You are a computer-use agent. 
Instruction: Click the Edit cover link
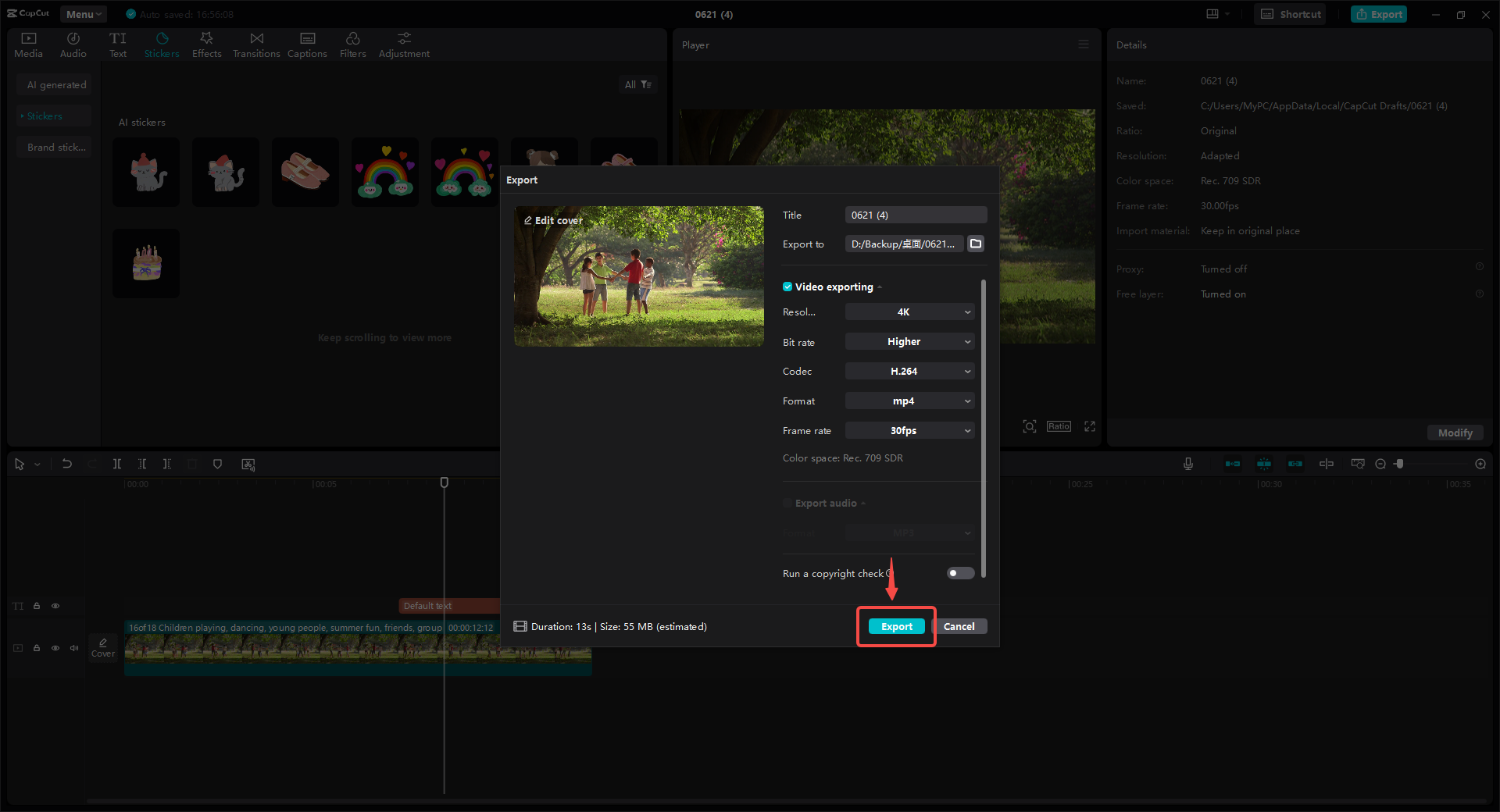[x=552, y=220]
